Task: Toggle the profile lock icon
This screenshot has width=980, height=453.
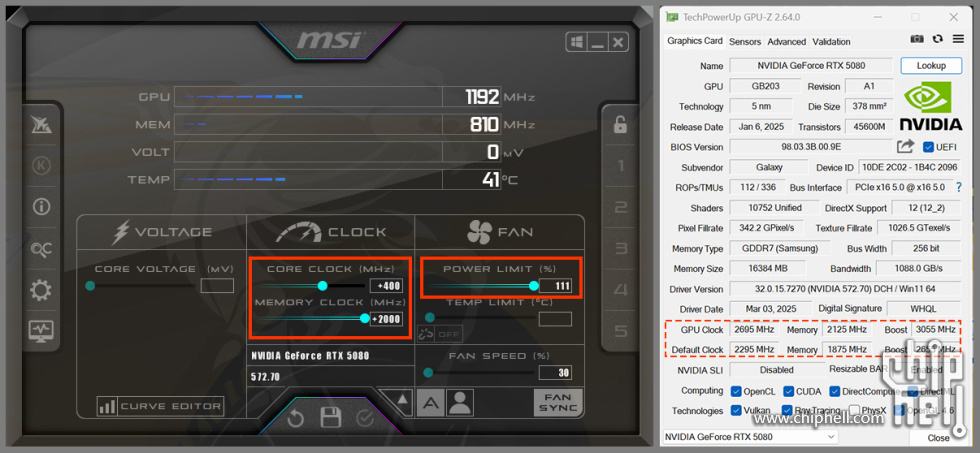Action: coord(620,124)
